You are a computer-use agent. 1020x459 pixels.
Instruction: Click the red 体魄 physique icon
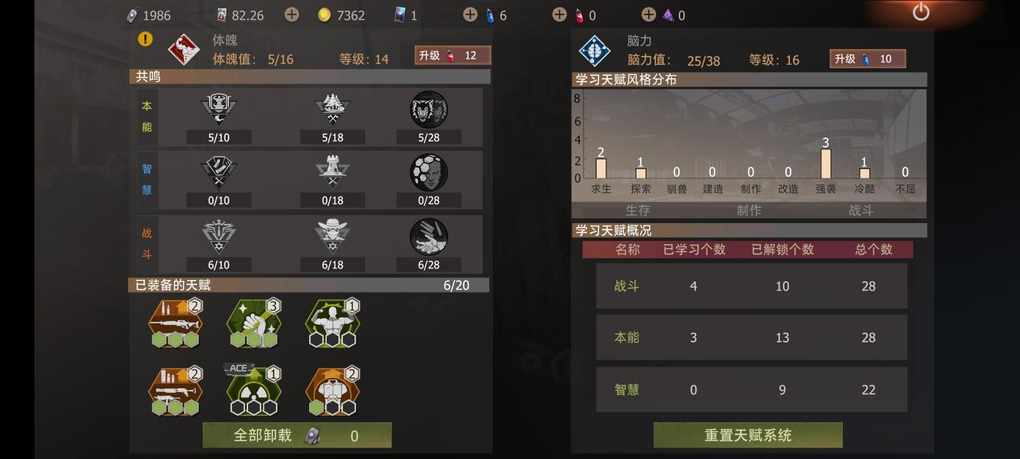click(x=184, y=50)
